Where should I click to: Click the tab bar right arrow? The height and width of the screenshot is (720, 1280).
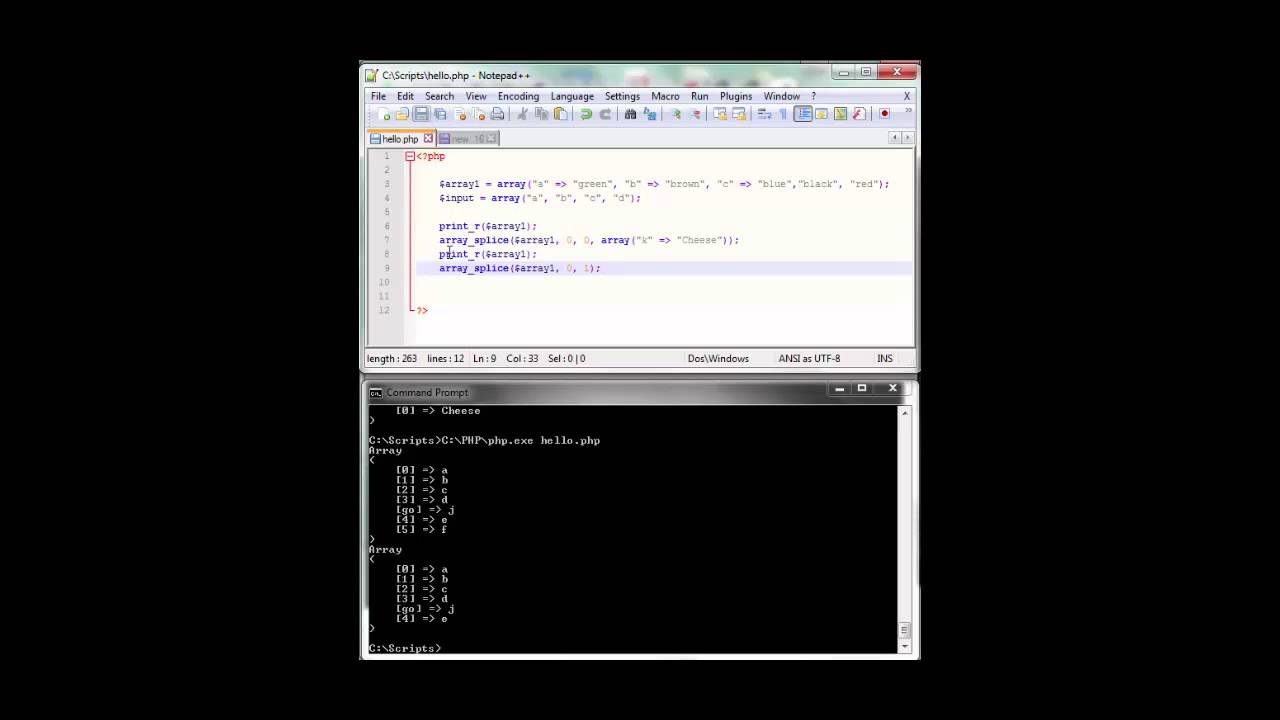(x=907, y=138)
